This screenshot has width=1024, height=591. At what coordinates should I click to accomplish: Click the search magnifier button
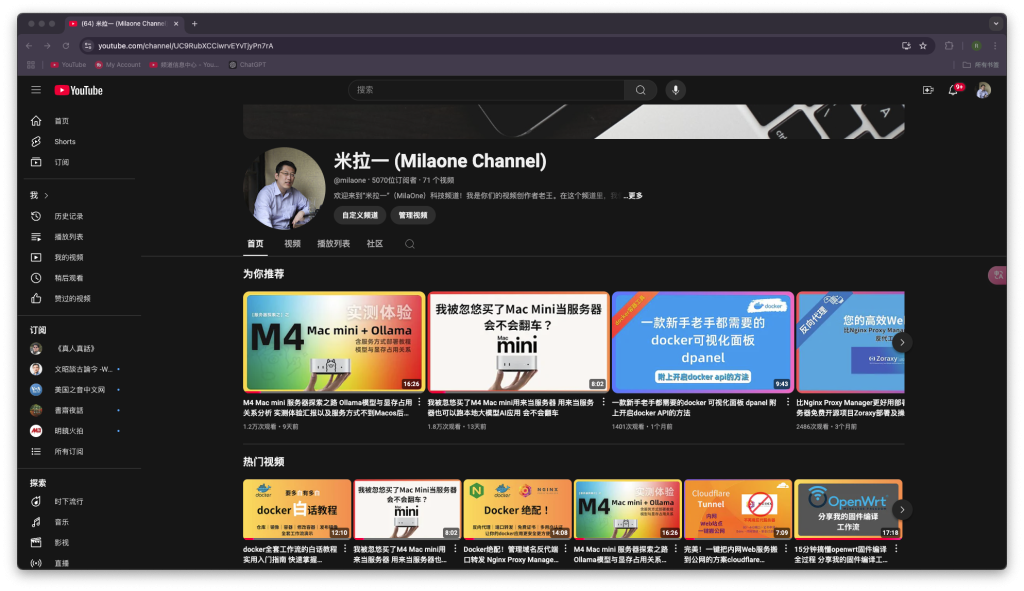click(640, 90)
